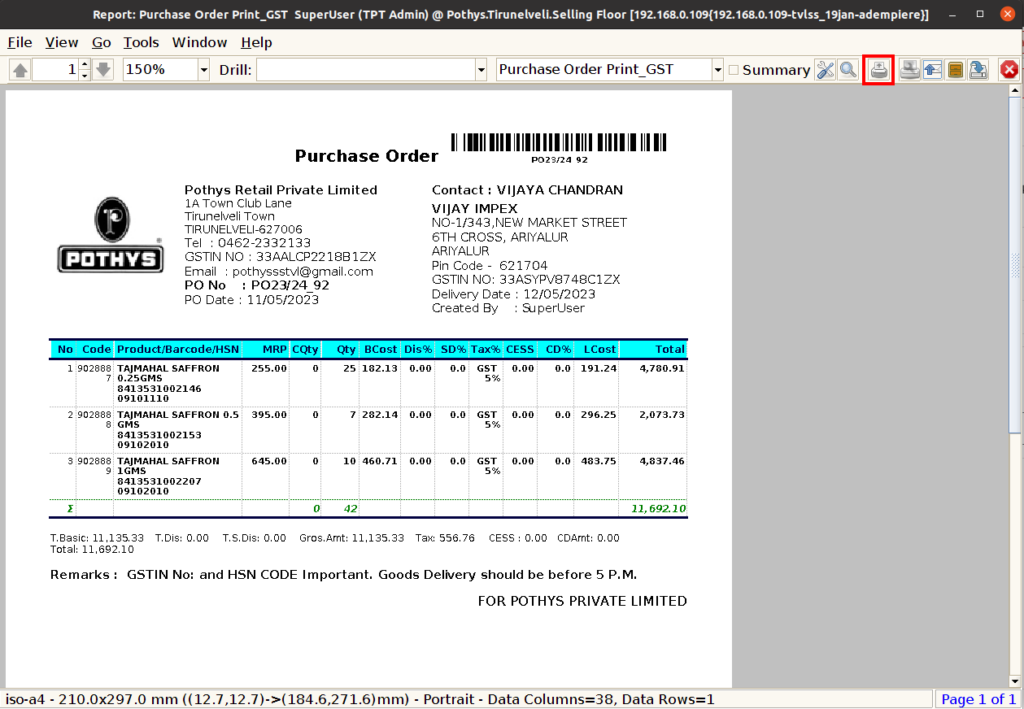Export report with the drive arrow icon

click(x=978, y=69)
